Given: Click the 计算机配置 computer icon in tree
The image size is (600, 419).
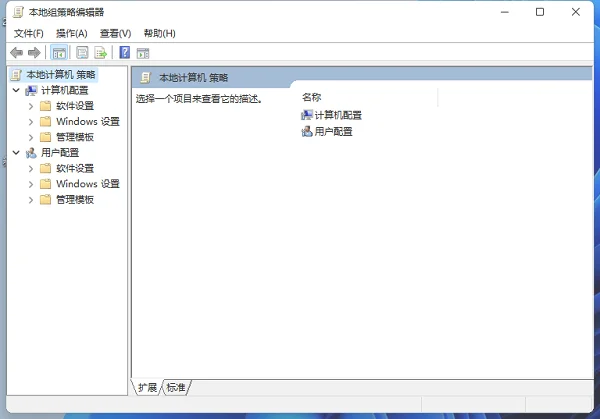Looking at the screenshot, I should tap(31, 91).
